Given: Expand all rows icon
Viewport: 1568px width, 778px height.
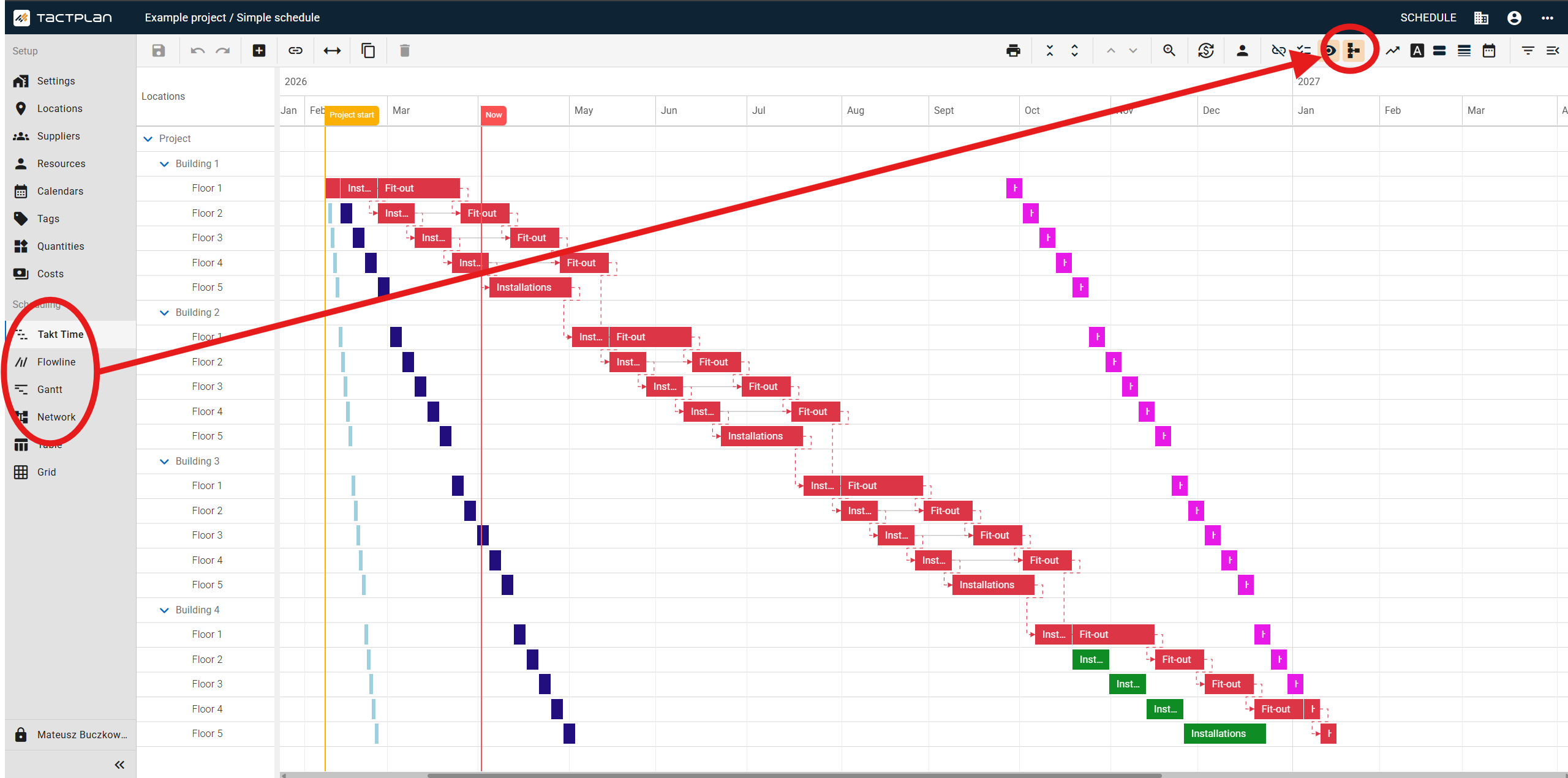Looking at the screenshot, I should 1074,51.
